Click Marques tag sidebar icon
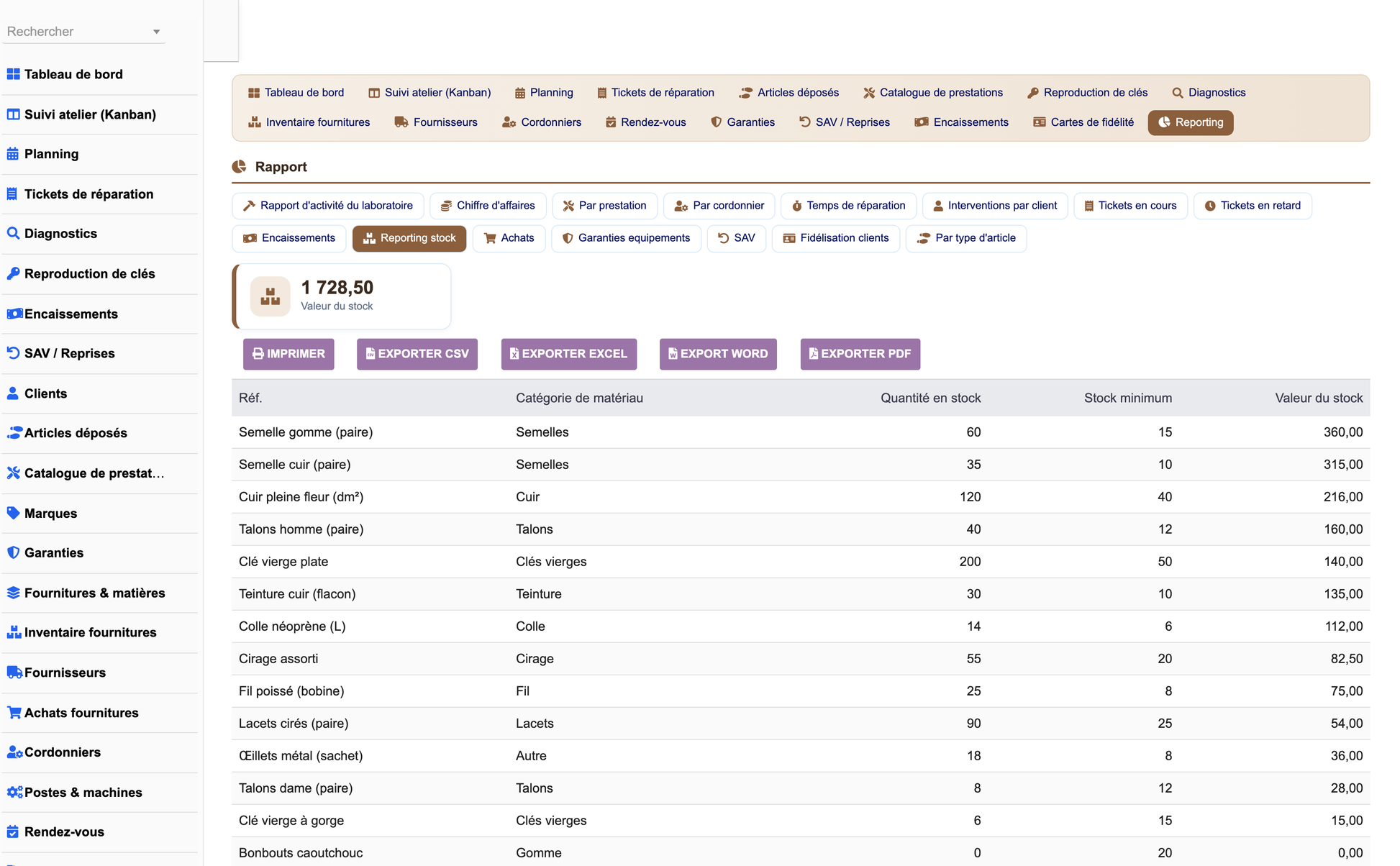 click(x=13, y=513)
